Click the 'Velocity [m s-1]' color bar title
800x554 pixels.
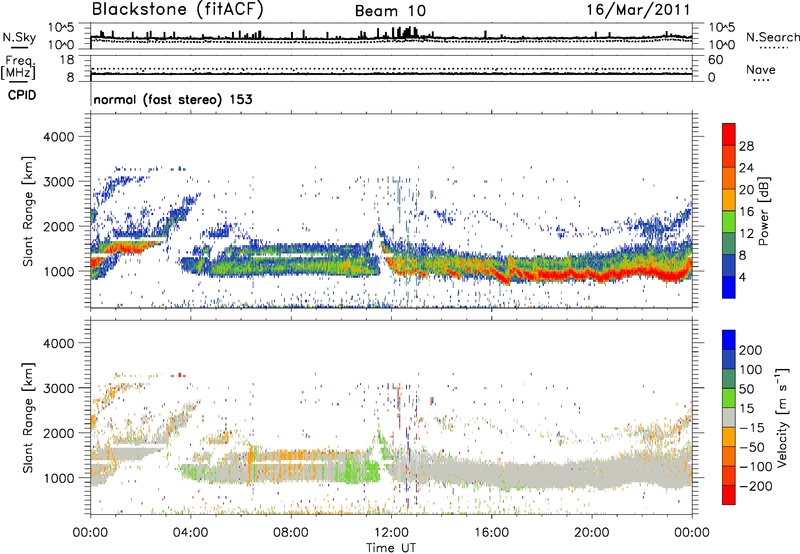[782, 417]
